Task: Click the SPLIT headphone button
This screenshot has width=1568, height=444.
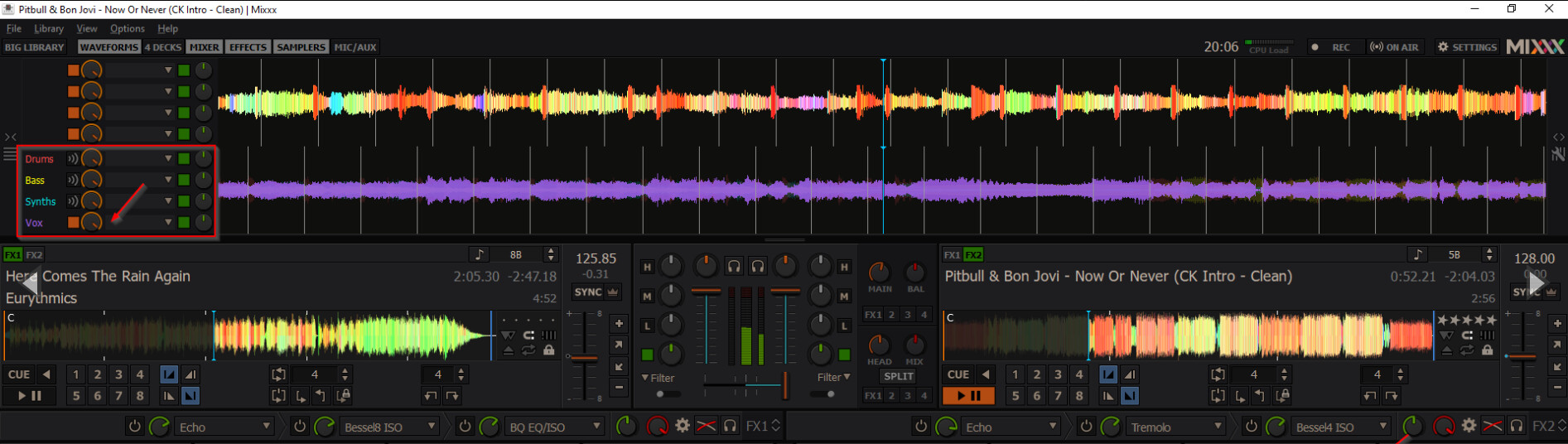Action: point(899,376)
